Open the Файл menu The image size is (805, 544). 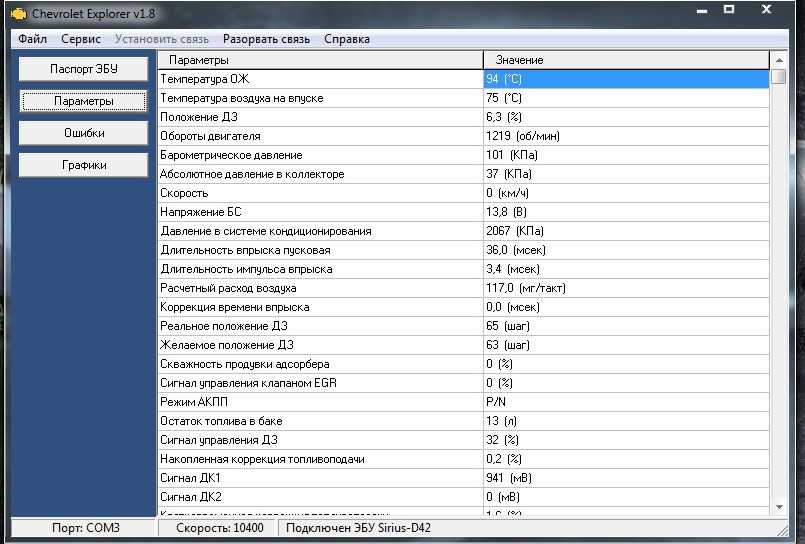click(32, 39)
